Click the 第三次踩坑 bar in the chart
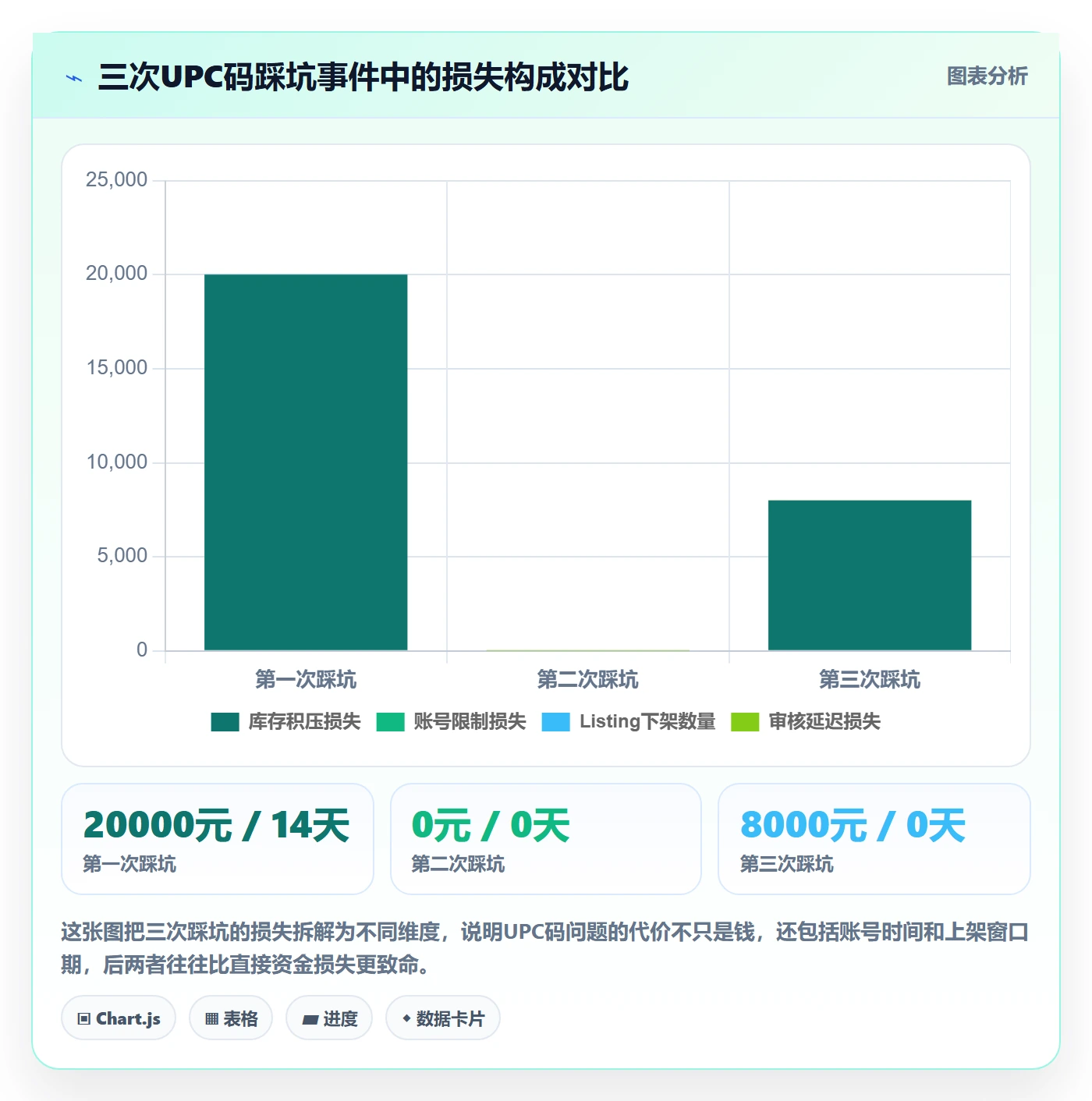The width and height of the screenshot is (1092, 1101). tap(870, 575)
